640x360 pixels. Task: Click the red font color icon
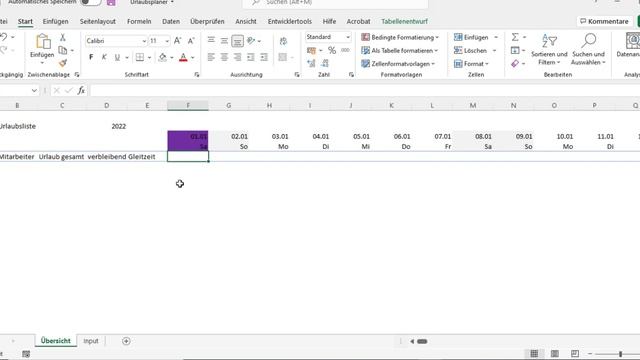183,57
